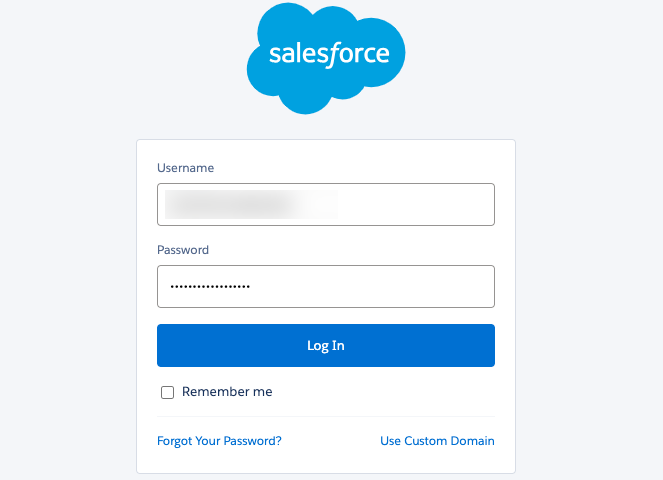Screen dimensions: 663x480
Task: Click the blue Log In button
Action: (326, 346)
